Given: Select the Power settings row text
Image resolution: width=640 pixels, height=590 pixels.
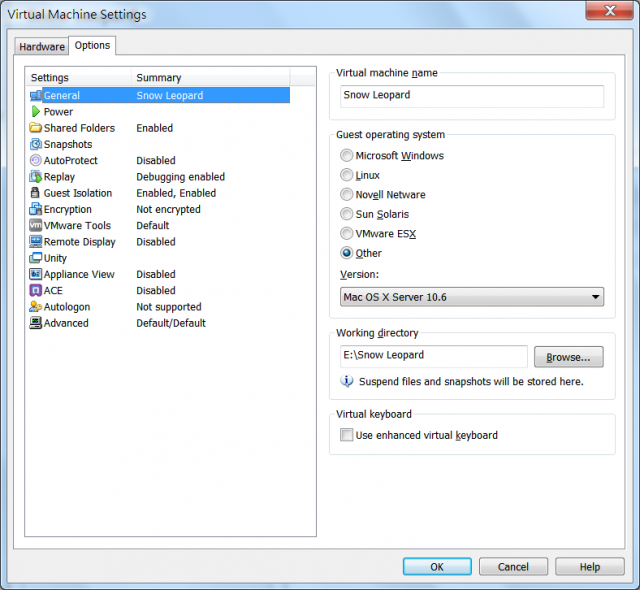Looking at the screenshot, I should coord(58,112).
